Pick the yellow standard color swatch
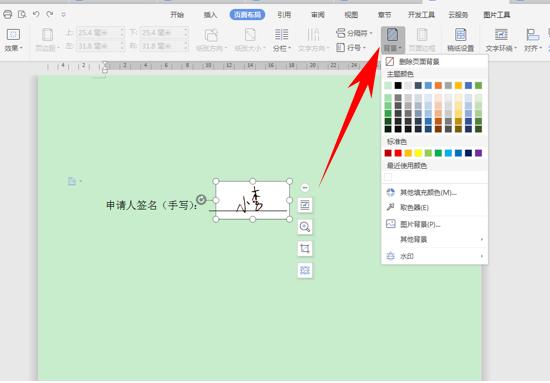 click(418, 153)
